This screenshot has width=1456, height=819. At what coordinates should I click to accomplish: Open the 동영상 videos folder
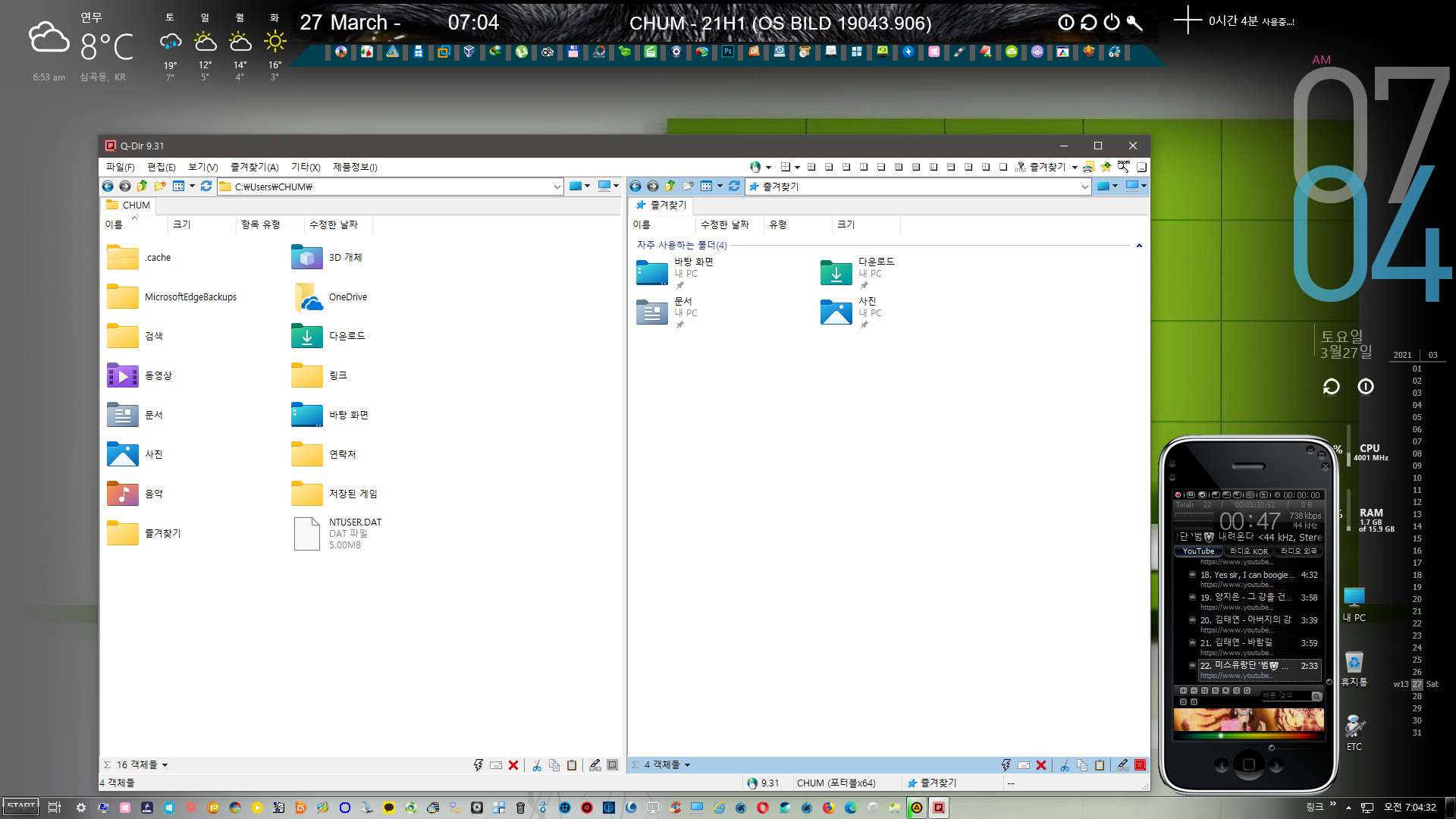pos(140,375)
